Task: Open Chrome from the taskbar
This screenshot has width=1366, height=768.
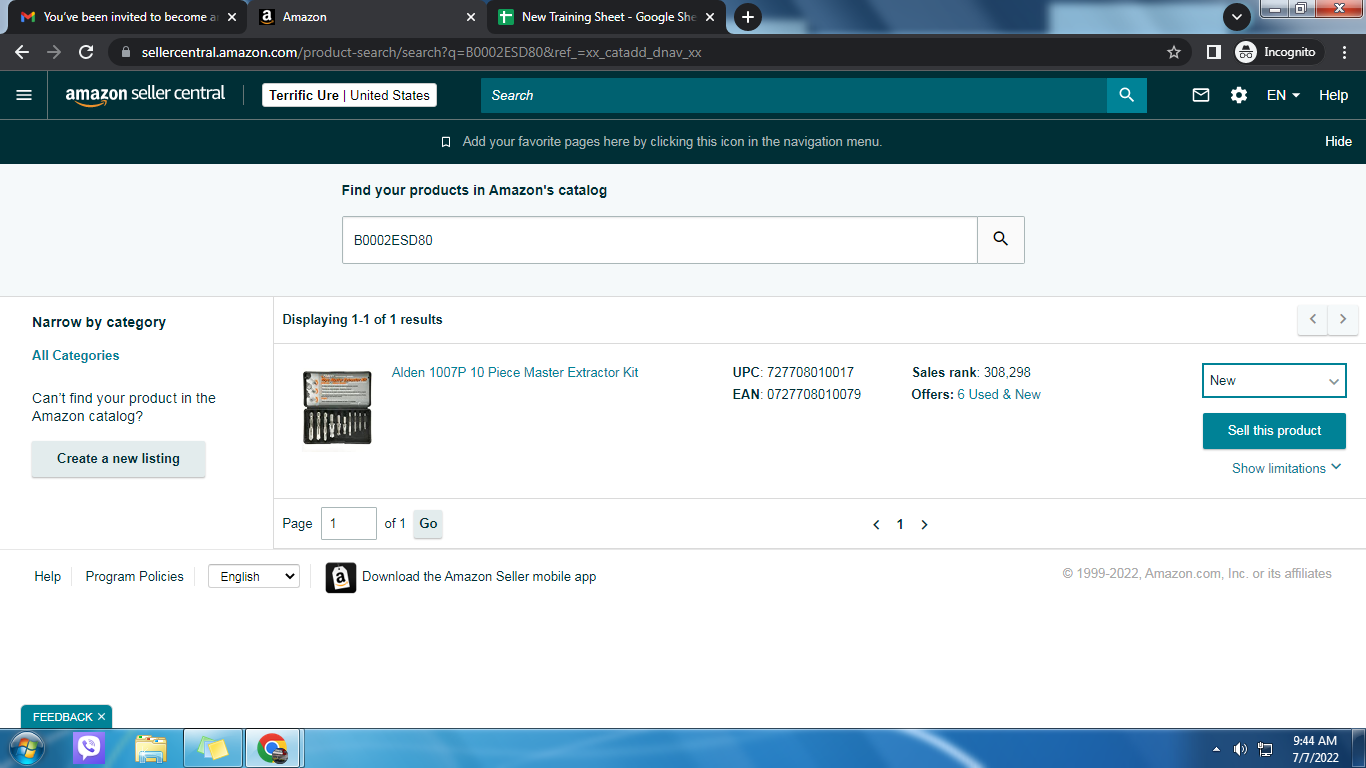Action: tap(273, 748)
